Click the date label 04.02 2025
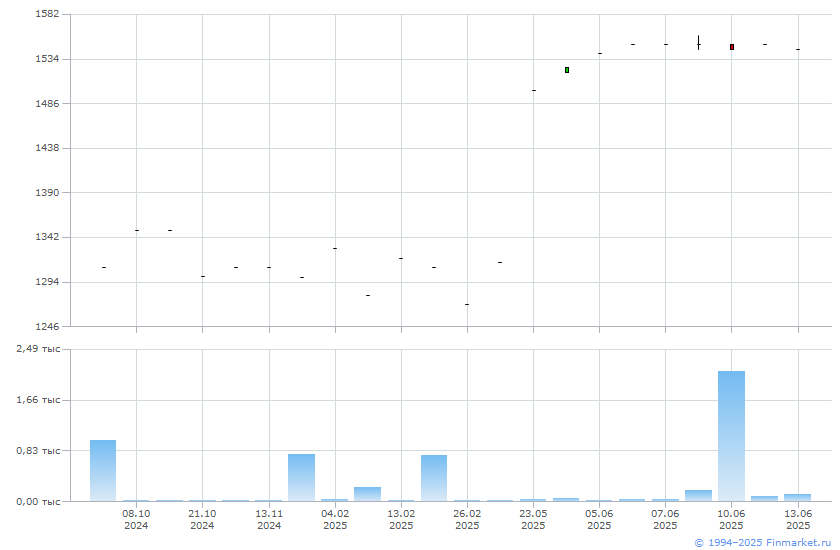 [335, 519]
